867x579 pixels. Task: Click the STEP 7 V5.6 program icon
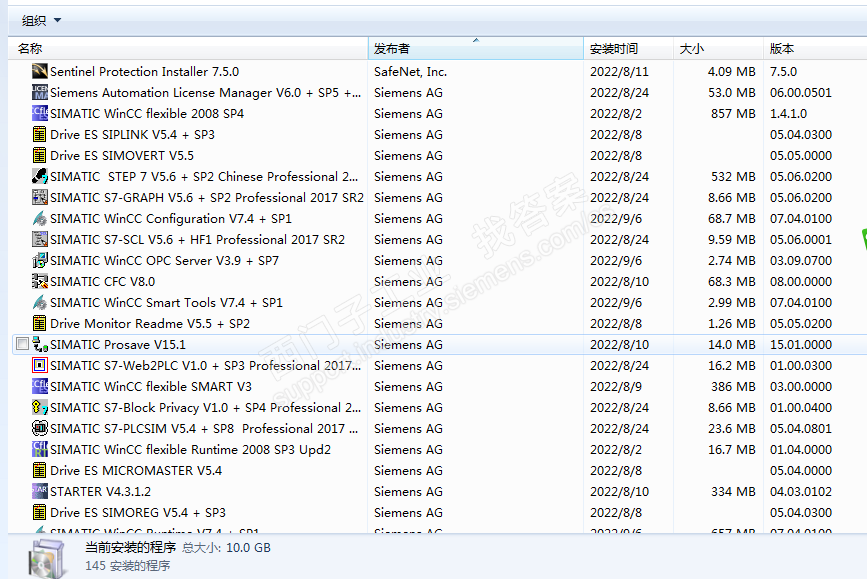pos(40,176)
